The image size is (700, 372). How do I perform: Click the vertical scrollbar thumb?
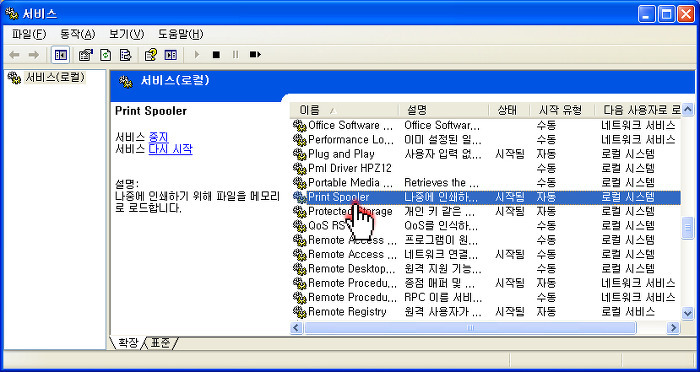(x=688, y=229)
